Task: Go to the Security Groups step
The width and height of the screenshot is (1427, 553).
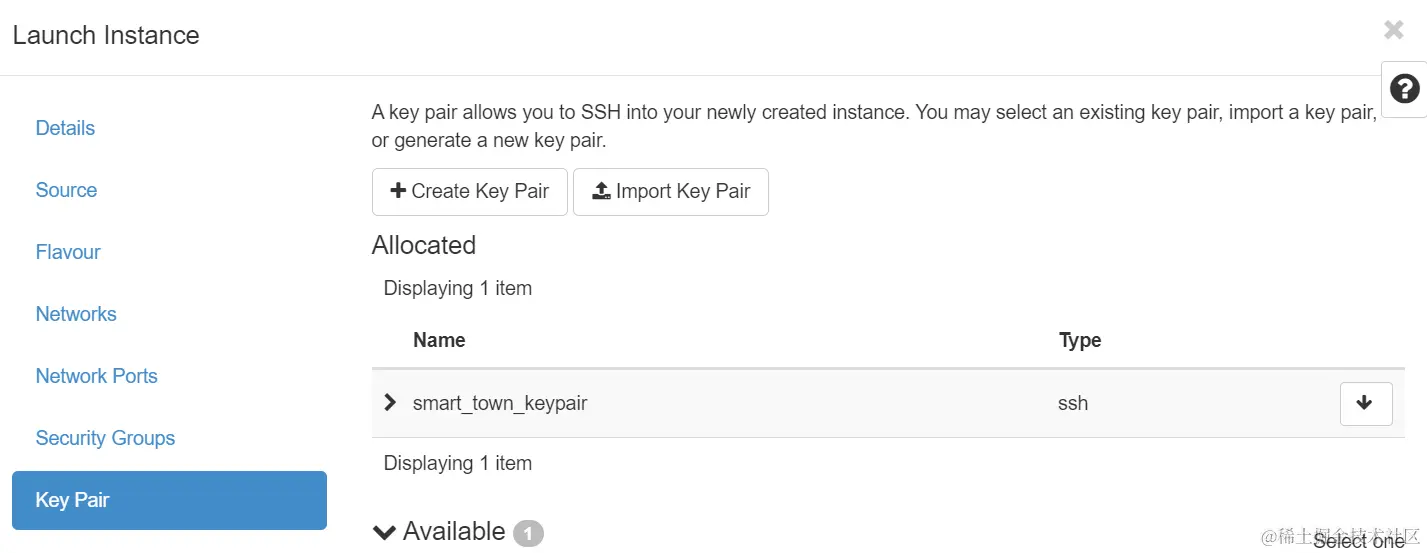Action: [105, 438]
